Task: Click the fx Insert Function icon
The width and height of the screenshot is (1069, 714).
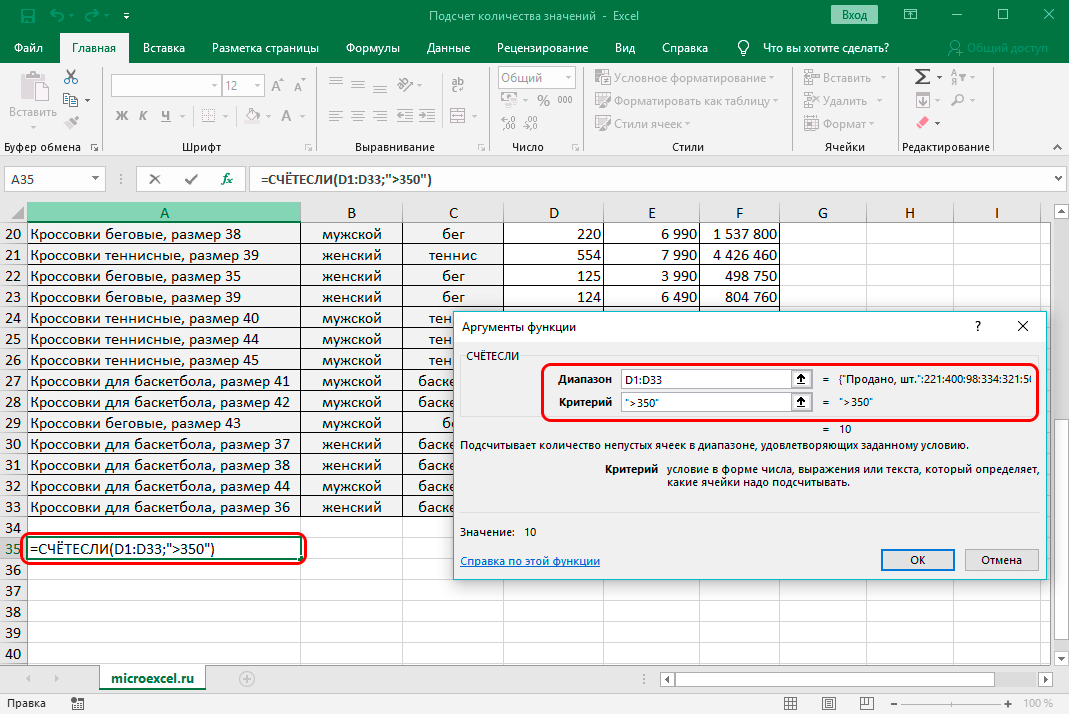Action: pos(227,179)
